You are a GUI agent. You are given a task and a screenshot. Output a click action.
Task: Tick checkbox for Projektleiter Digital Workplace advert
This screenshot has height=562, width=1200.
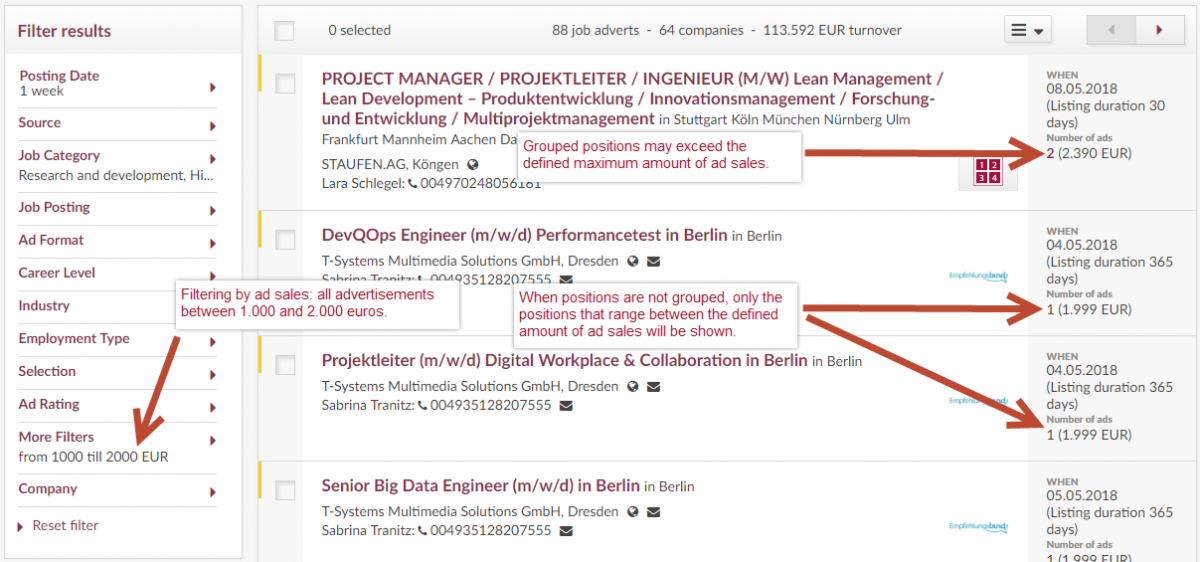(x=285, y=365)
